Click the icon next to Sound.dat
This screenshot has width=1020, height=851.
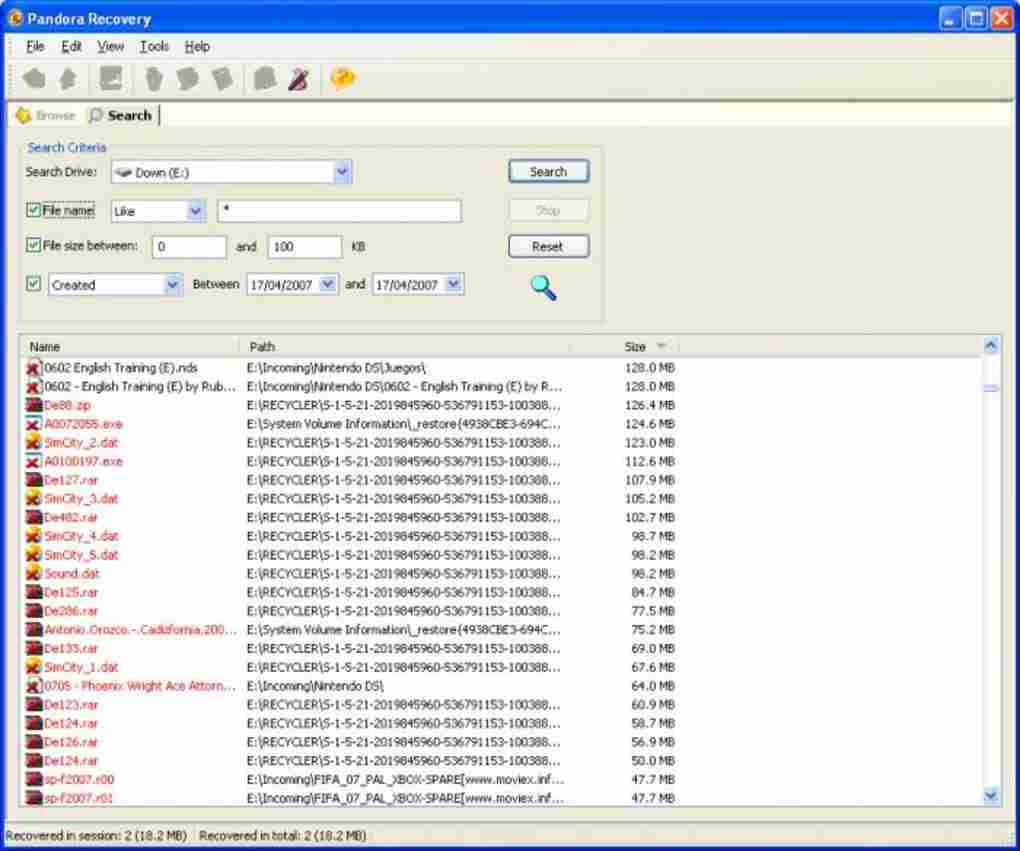(x=34, y=574)
